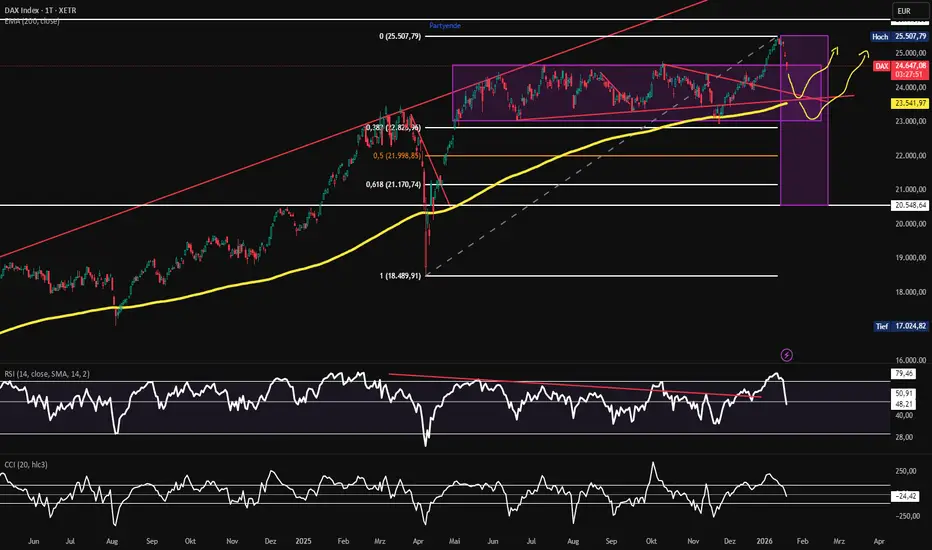This screenshot has width=932, height=550.
Task: Click the 18.000,00 price axis label
Action: click(911, 292)
